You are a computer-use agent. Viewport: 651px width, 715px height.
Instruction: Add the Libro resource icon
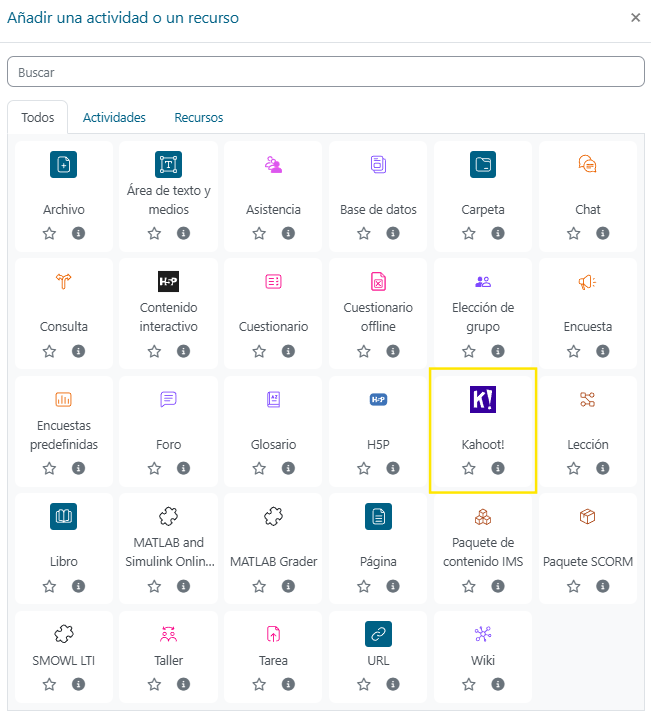click(64, 517)
